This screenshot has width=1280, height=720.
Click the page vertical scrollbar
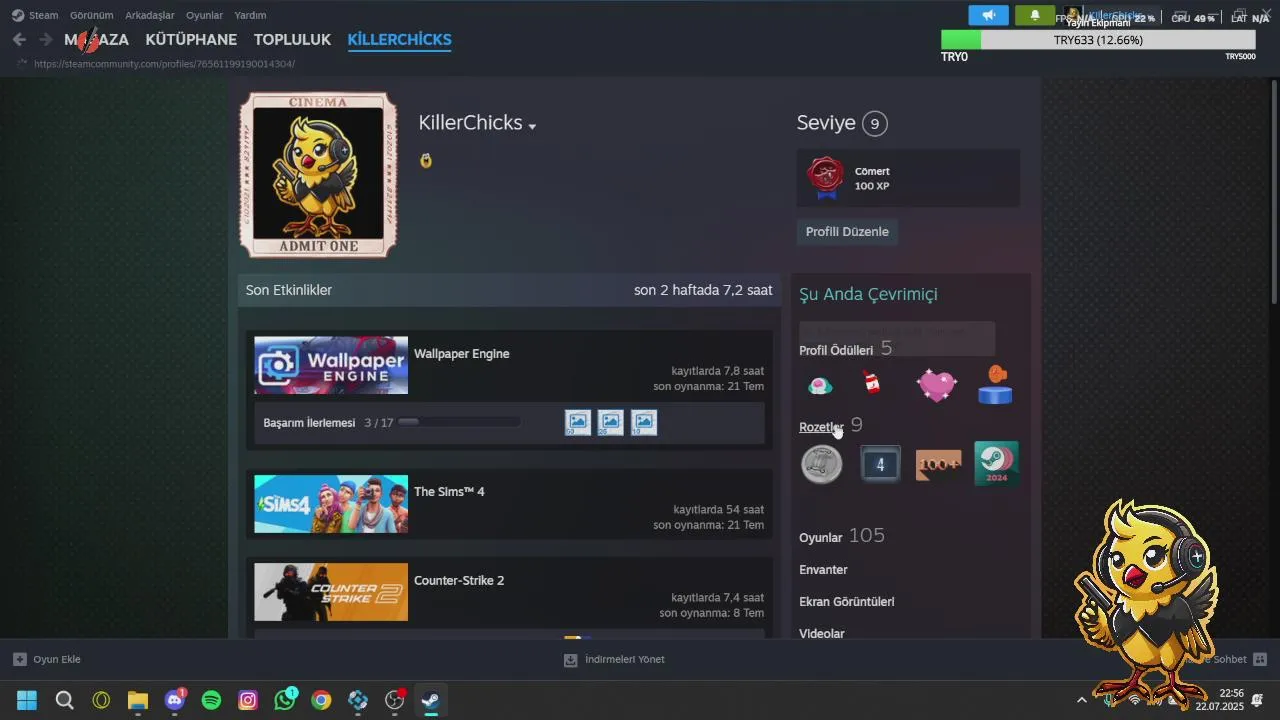[1274, 190]
